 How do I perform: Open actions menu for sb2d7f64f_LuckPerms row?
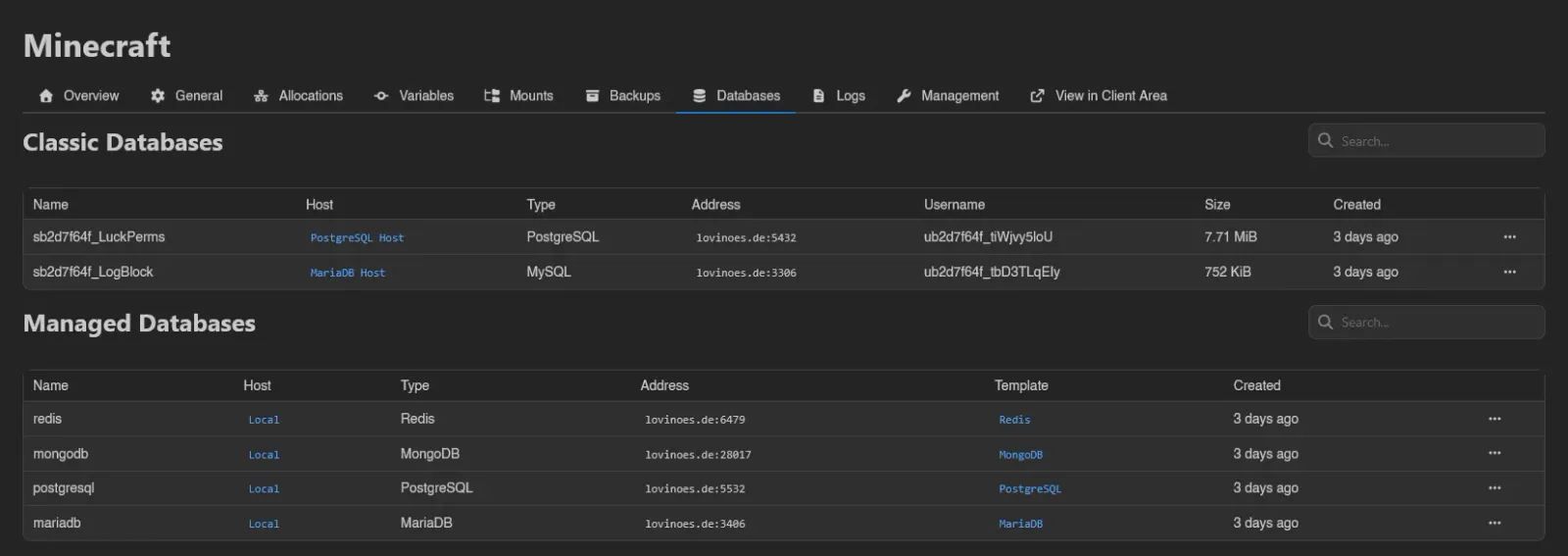pyautogui.click(x=1509, y=237)
